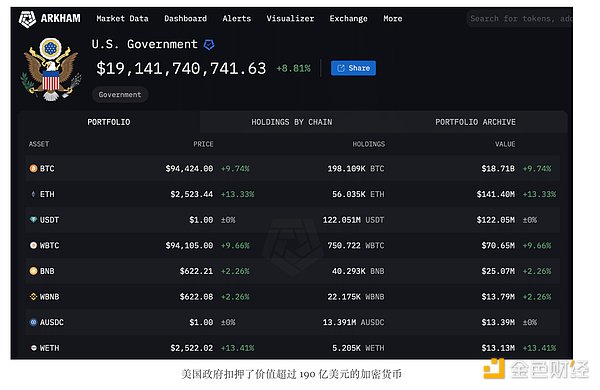Click the WBNB token icon
This screenshot has width=600, height=390.
coord(33,297)
